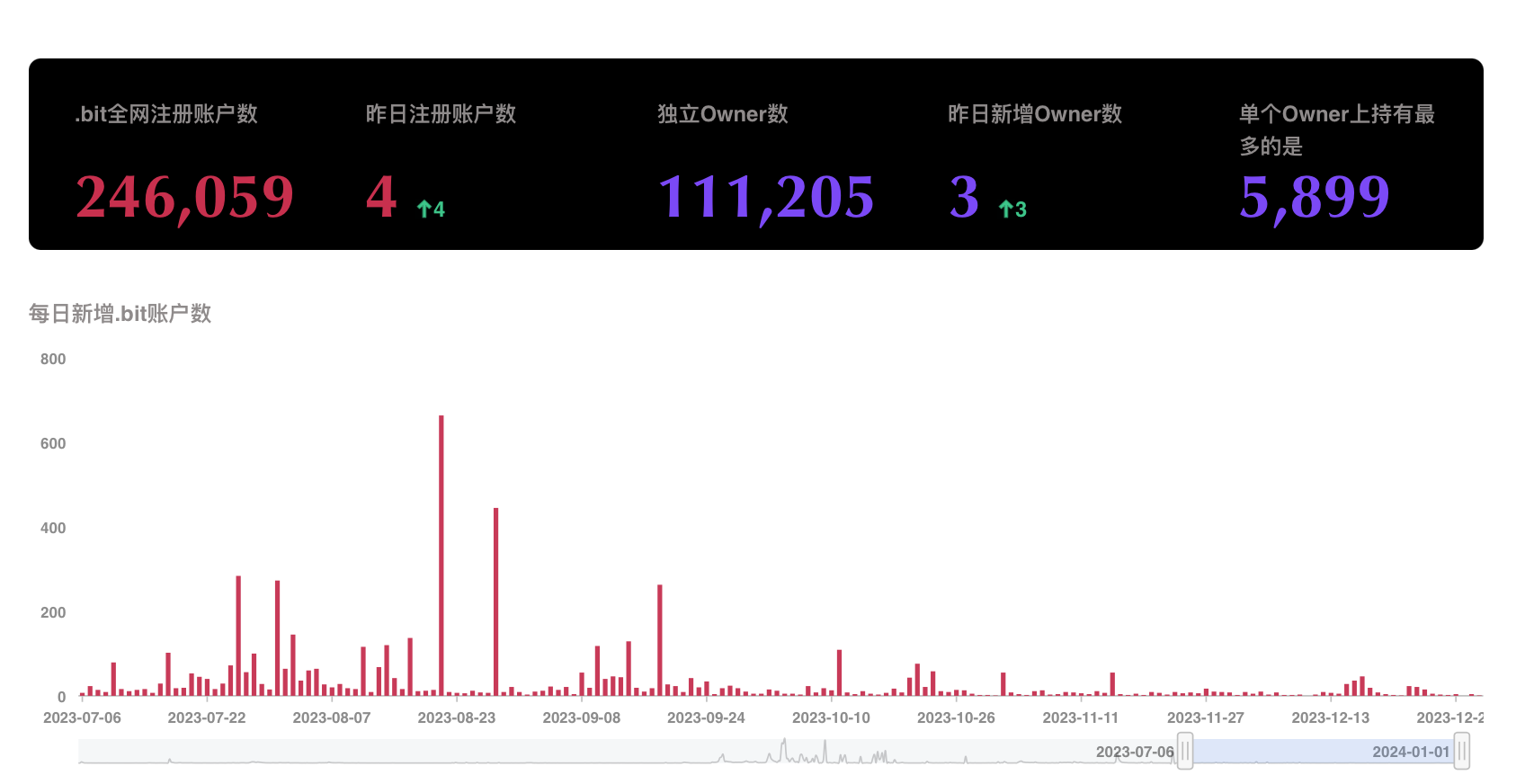Click the second tallest bar near 450
This screenshot has width=1516, height=784.
[x=495, y=602]
